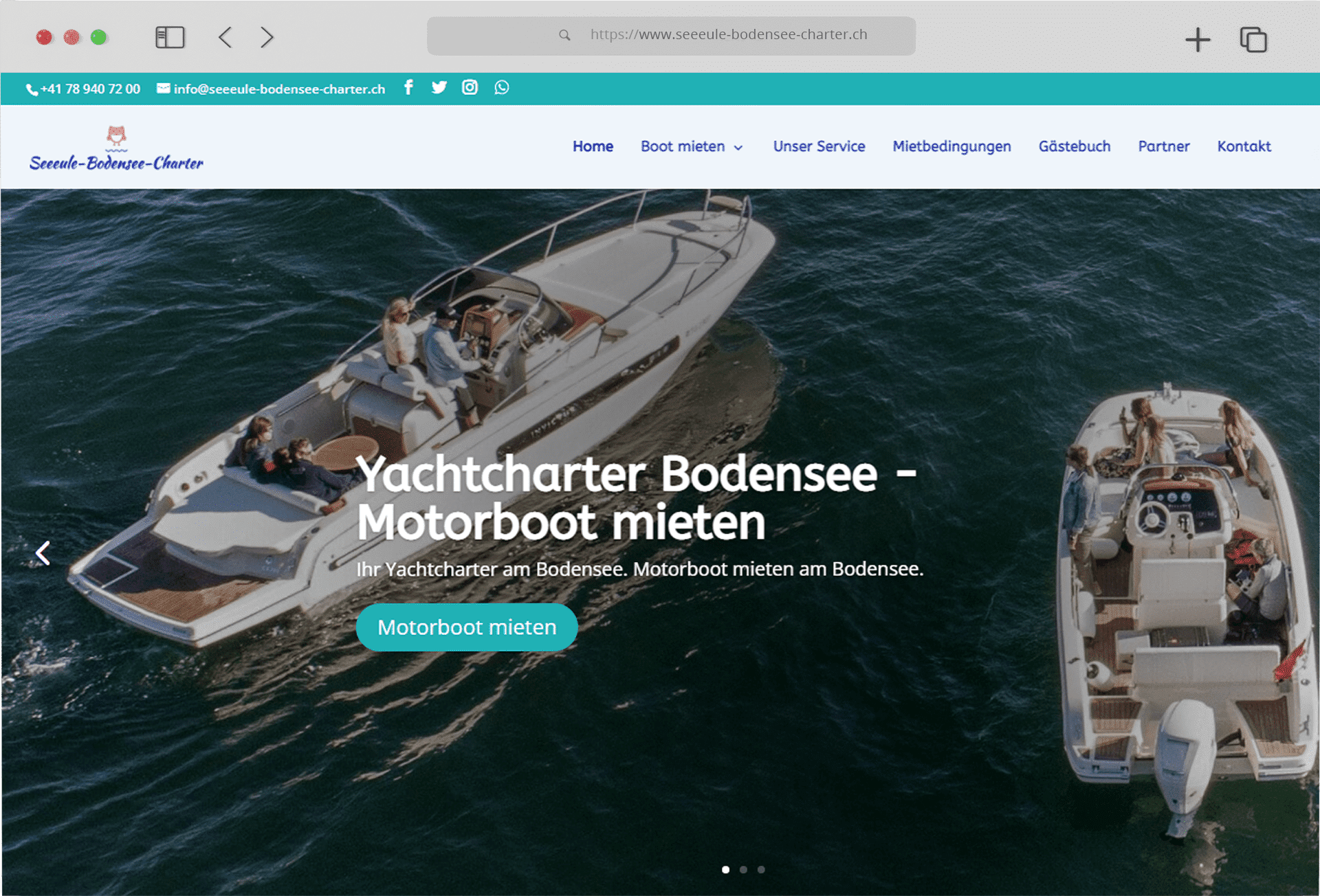Click the email envelope icon in the header
Image resolution: width=1320 pixels, height=896 pixels.
tap(163, 88)
